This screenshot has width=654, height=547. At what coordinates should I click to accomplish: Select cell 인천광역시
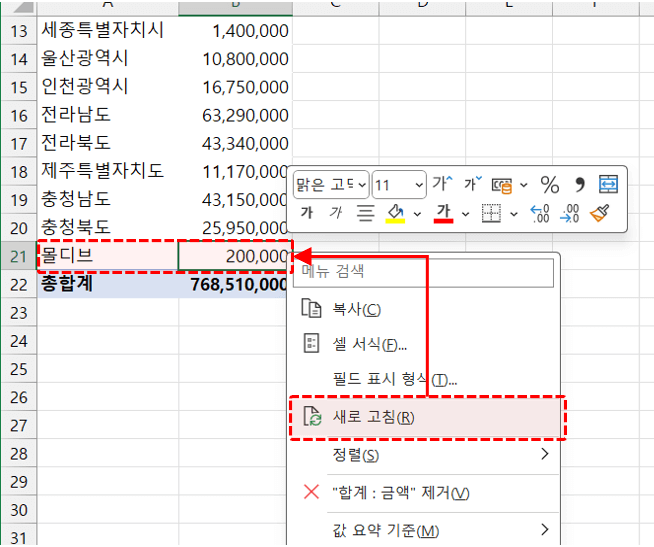108,87
